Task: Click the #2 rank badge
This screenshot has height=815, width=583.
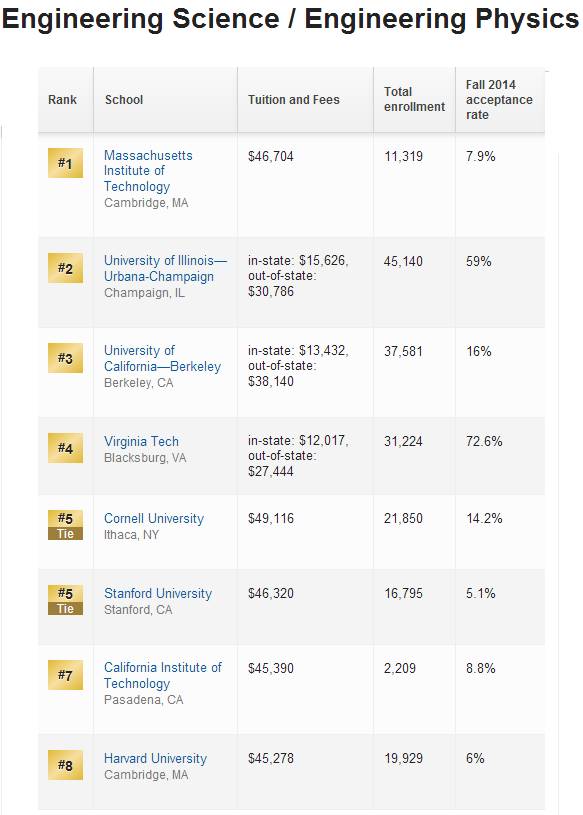Action: tap(65, 268)
